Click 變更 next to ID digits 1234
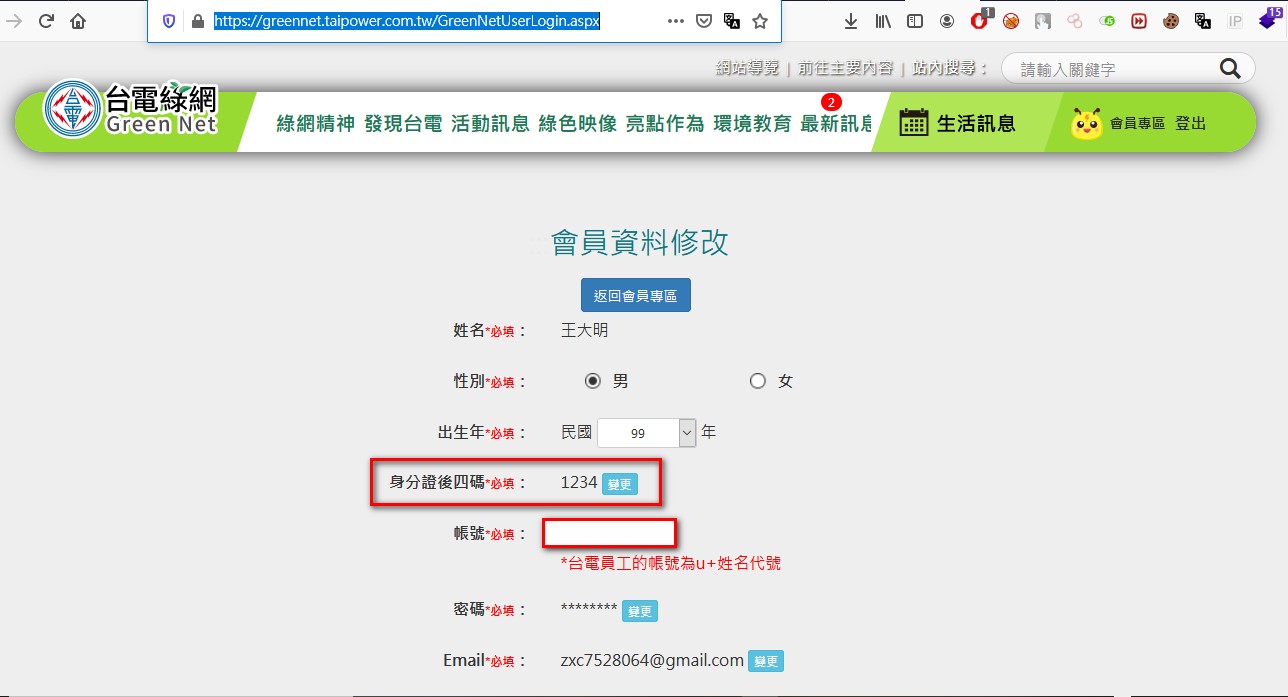Image resolution: width=1288 pixels, height=697 pixels. pyautogui.click(x=620, y=484)
